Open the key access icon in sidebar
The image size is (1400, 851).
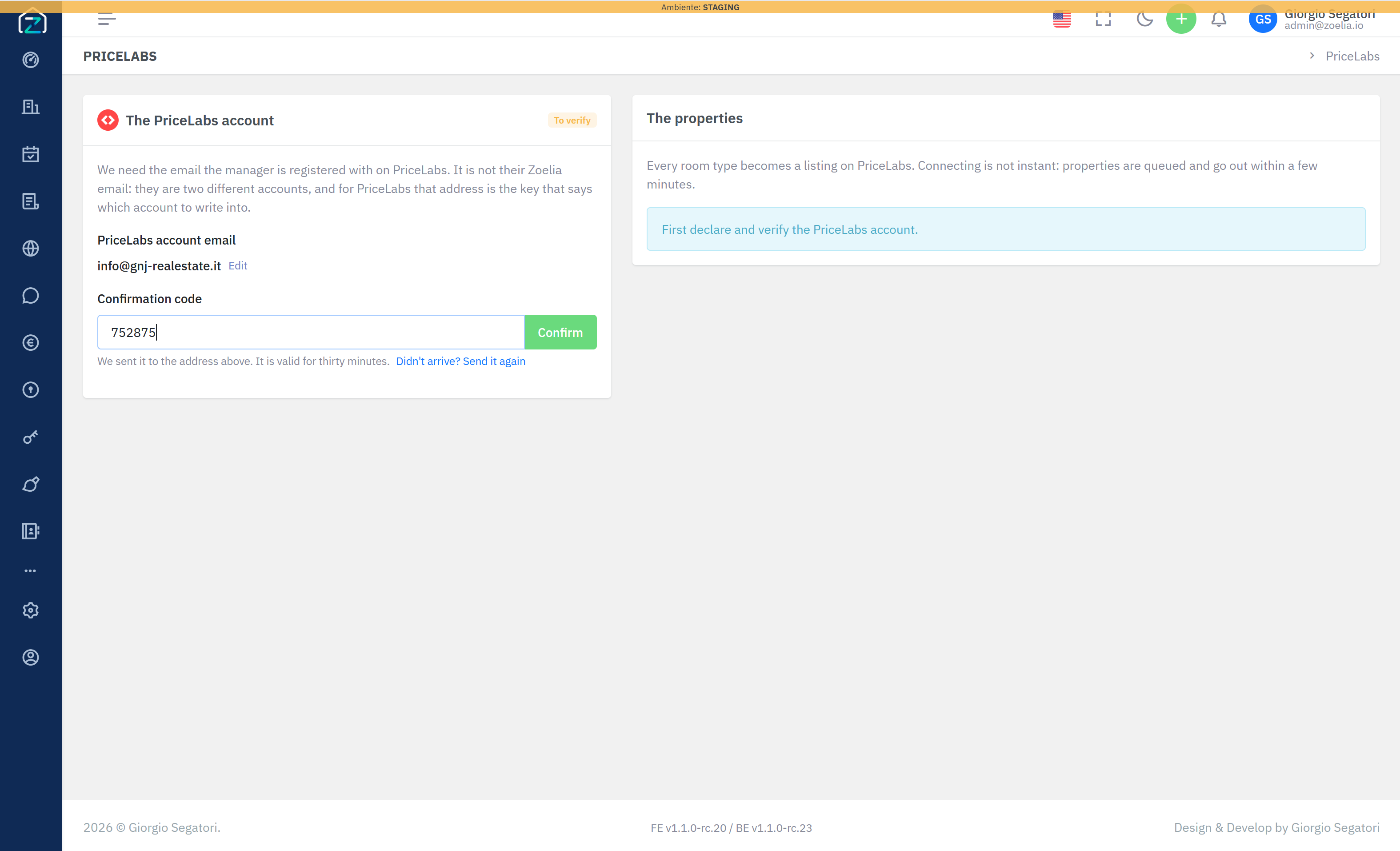coord(31,437)
